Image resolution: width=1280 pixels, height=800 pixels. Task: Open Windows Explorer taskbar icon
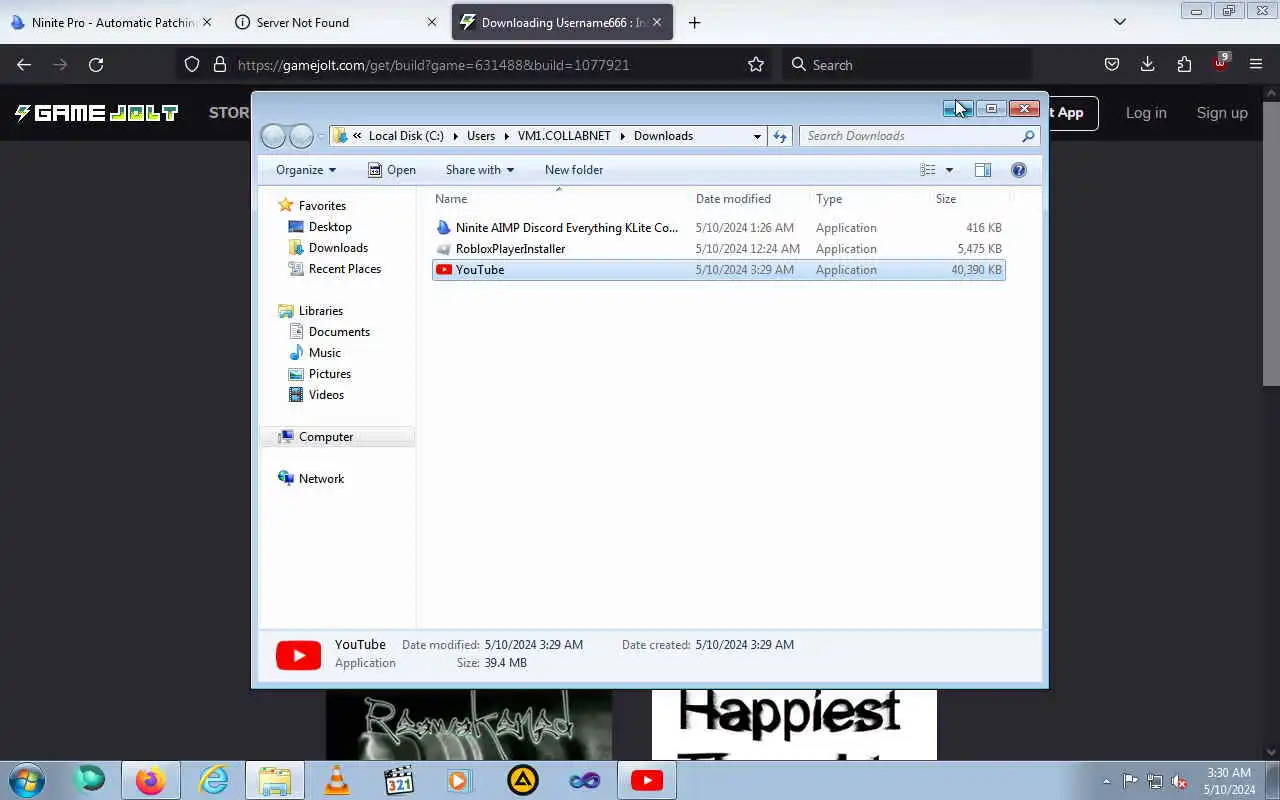[275, 780]
